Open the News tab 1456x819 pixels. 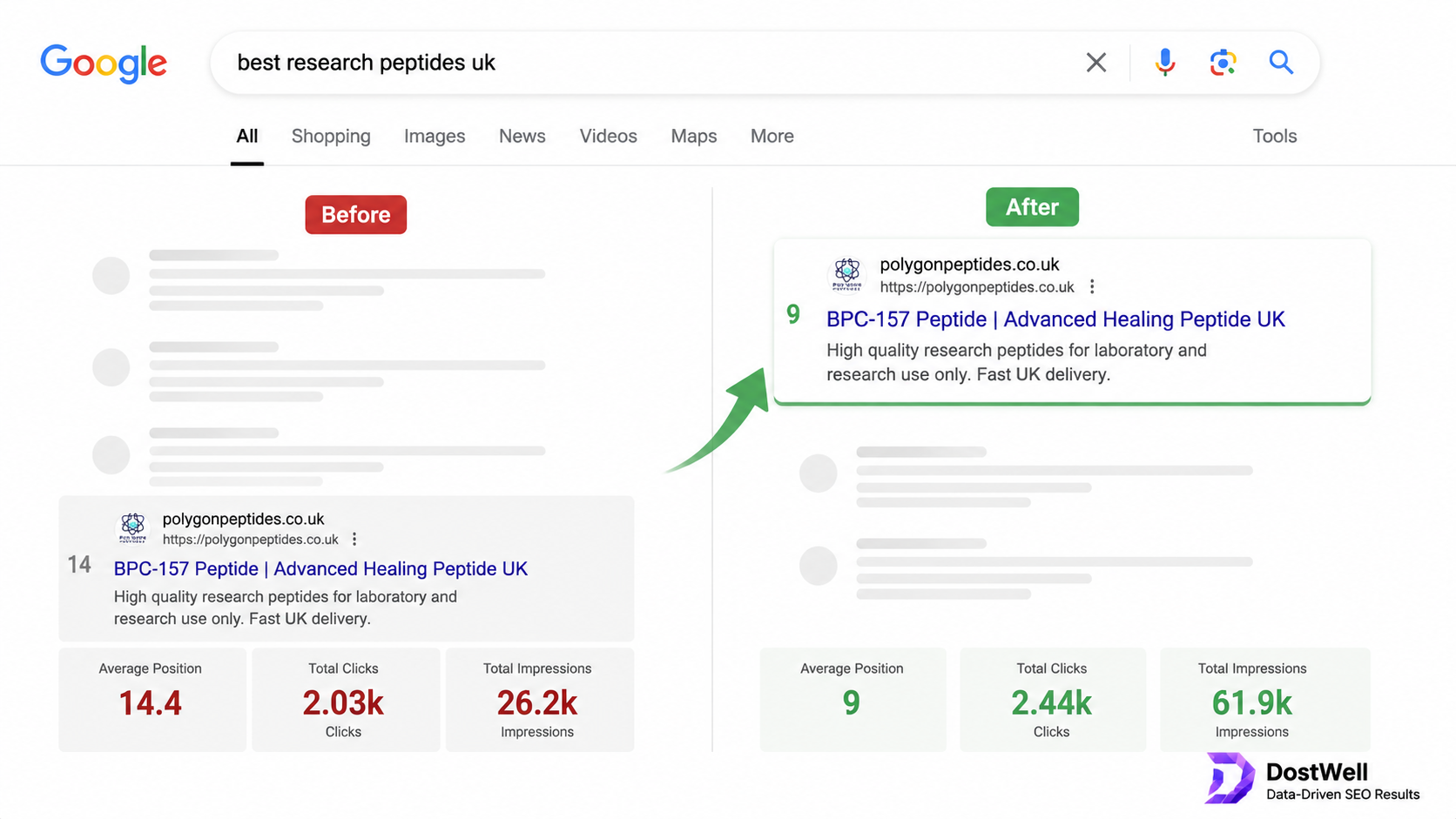pos(522,137)
